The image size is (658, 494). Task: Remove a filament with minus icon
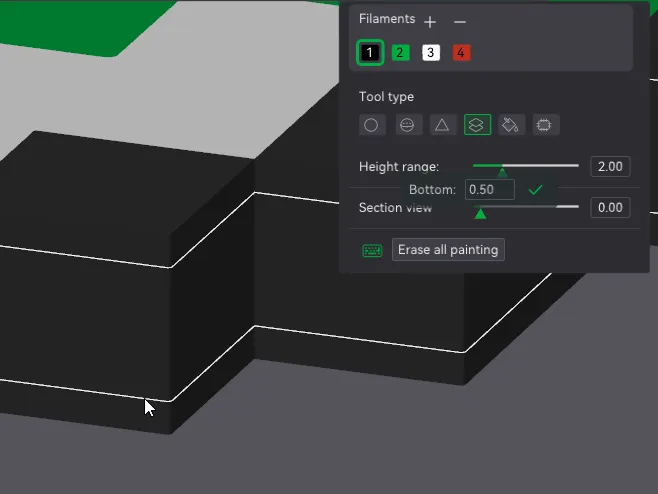[460, 22]
